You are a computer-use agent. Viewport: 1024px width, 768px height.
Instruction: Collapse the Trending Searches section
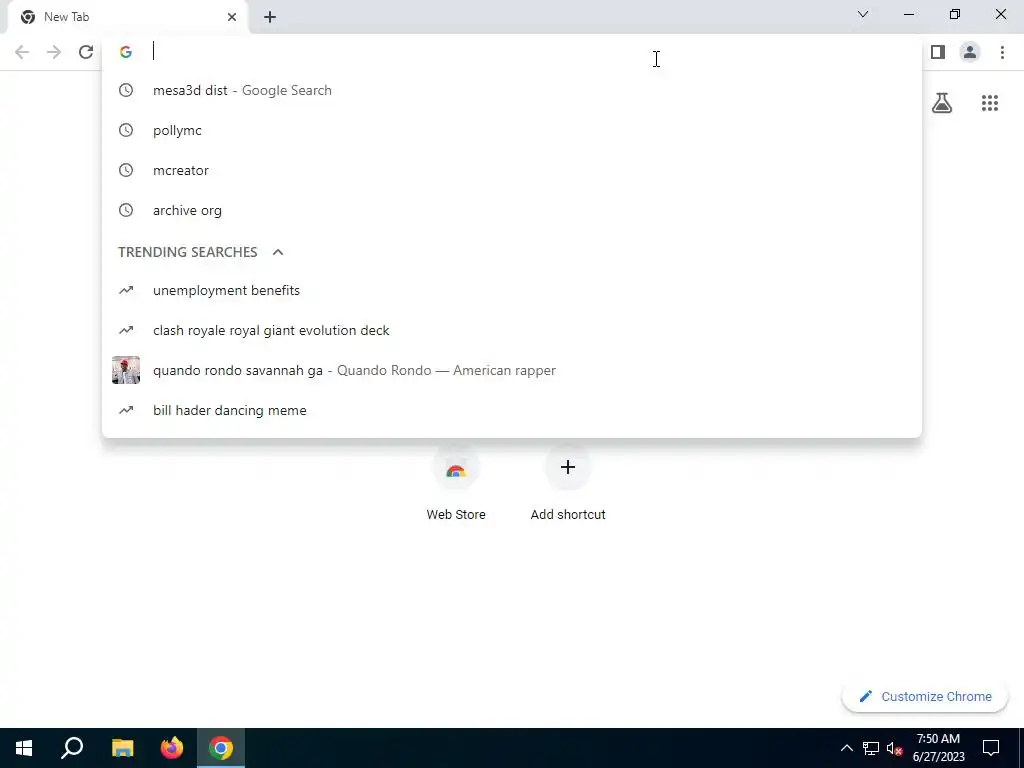[x=278, y=252]
